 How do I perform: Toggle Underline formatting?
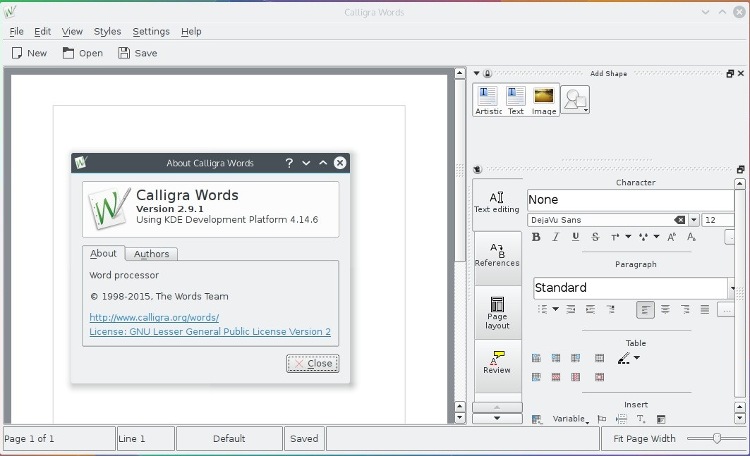pos(575,237)
